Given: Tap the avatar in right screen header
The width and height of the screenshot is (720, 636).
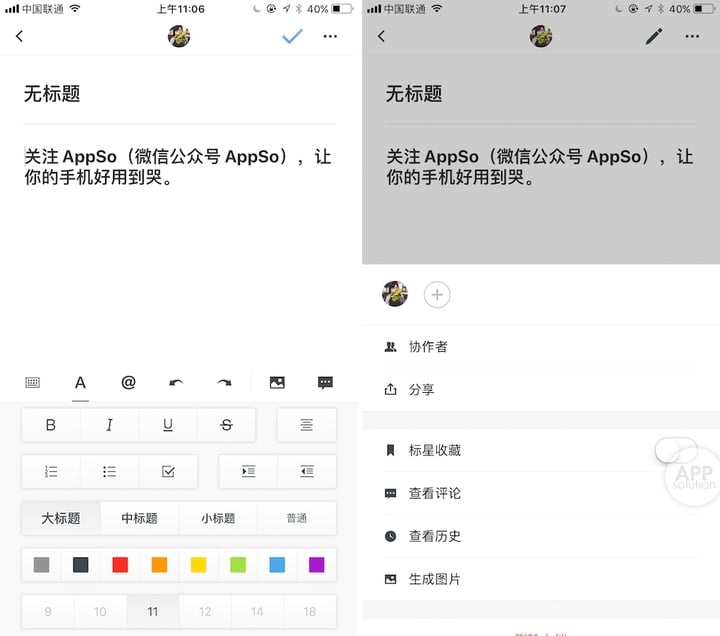Looking at the screenshot, I should pos(541,36).
